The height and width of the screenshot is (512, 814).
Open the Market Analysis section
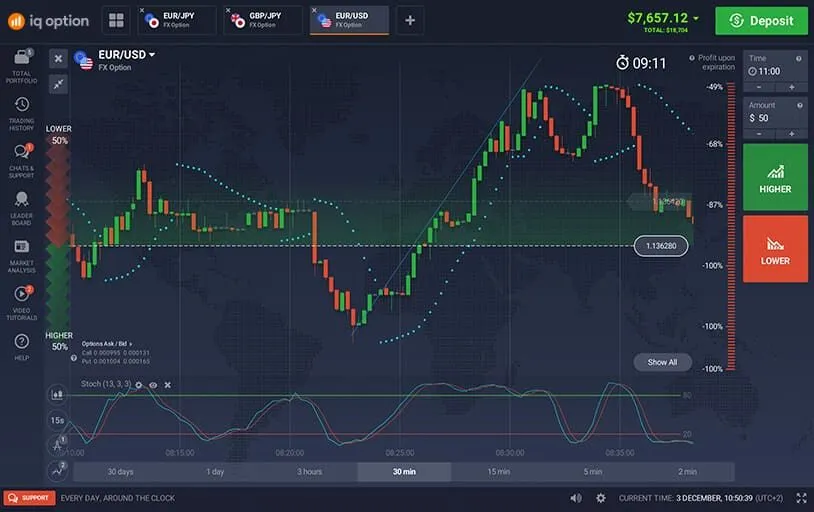[21, 253]
